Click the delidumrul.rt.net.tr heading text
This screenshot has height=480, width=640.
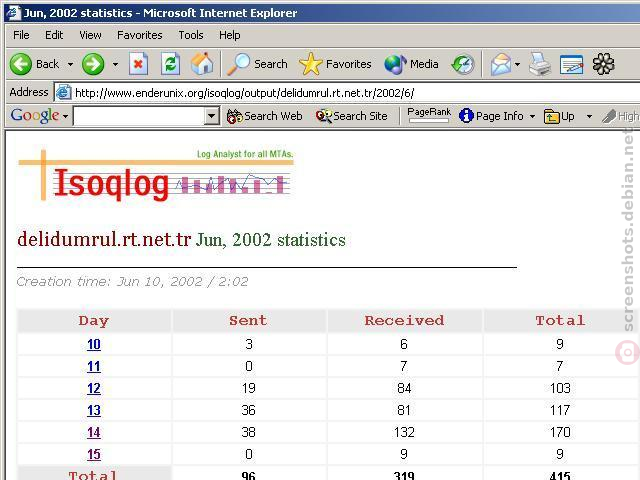[104, 239]
